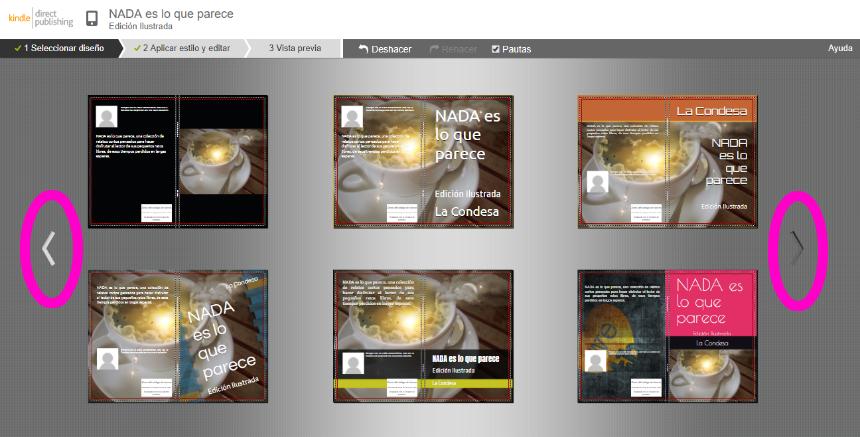
Task: Click the author photo placeholder on orange cover
Action: pyautogui.click(x=598, y=182)
